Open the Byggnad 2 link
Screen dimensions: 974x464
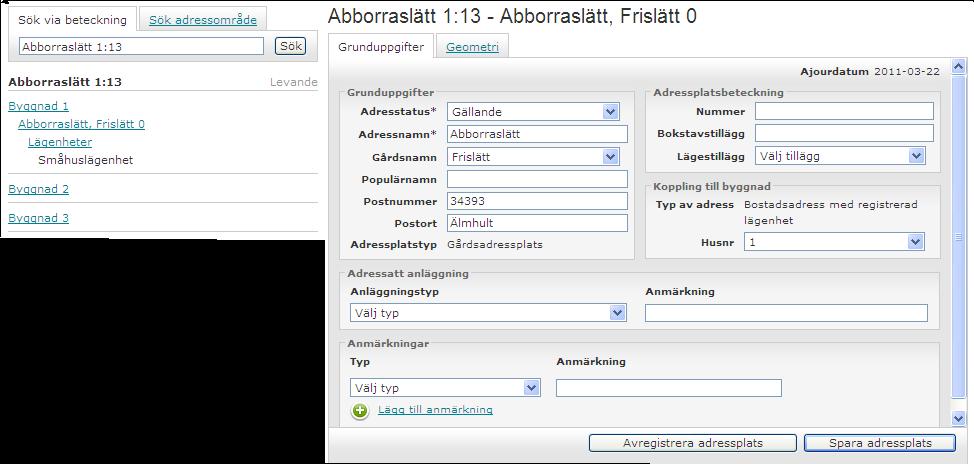(x=39, y=189)
